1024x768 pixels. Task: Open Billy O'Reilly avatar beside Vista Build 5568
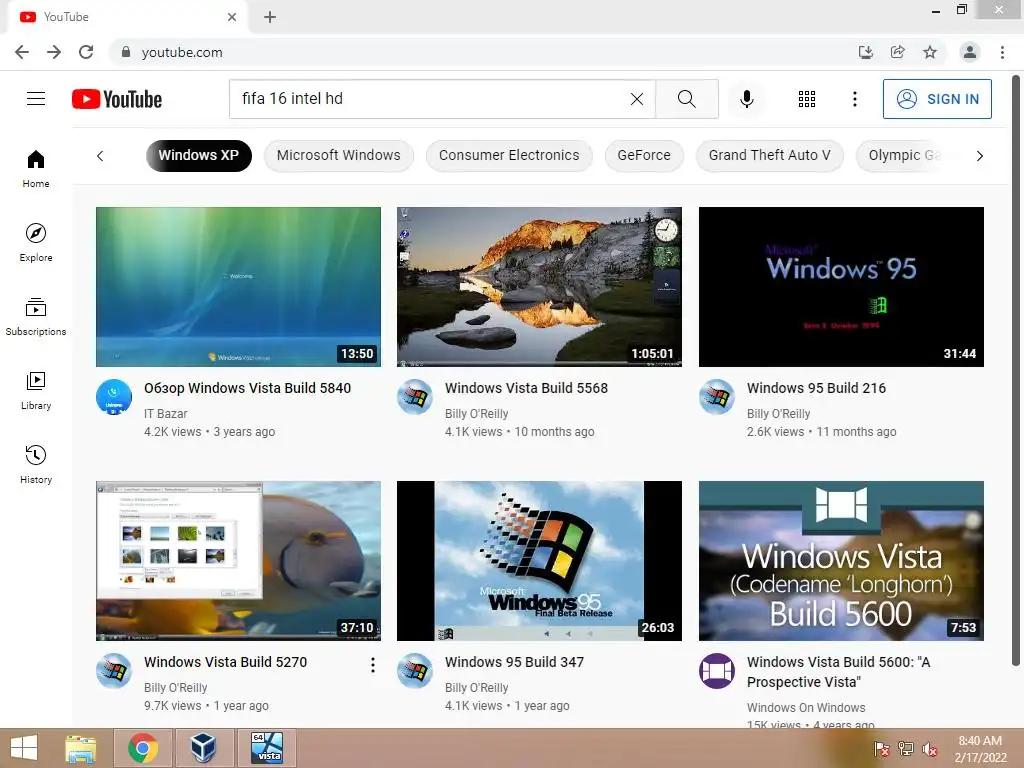[x=415, y=397]
